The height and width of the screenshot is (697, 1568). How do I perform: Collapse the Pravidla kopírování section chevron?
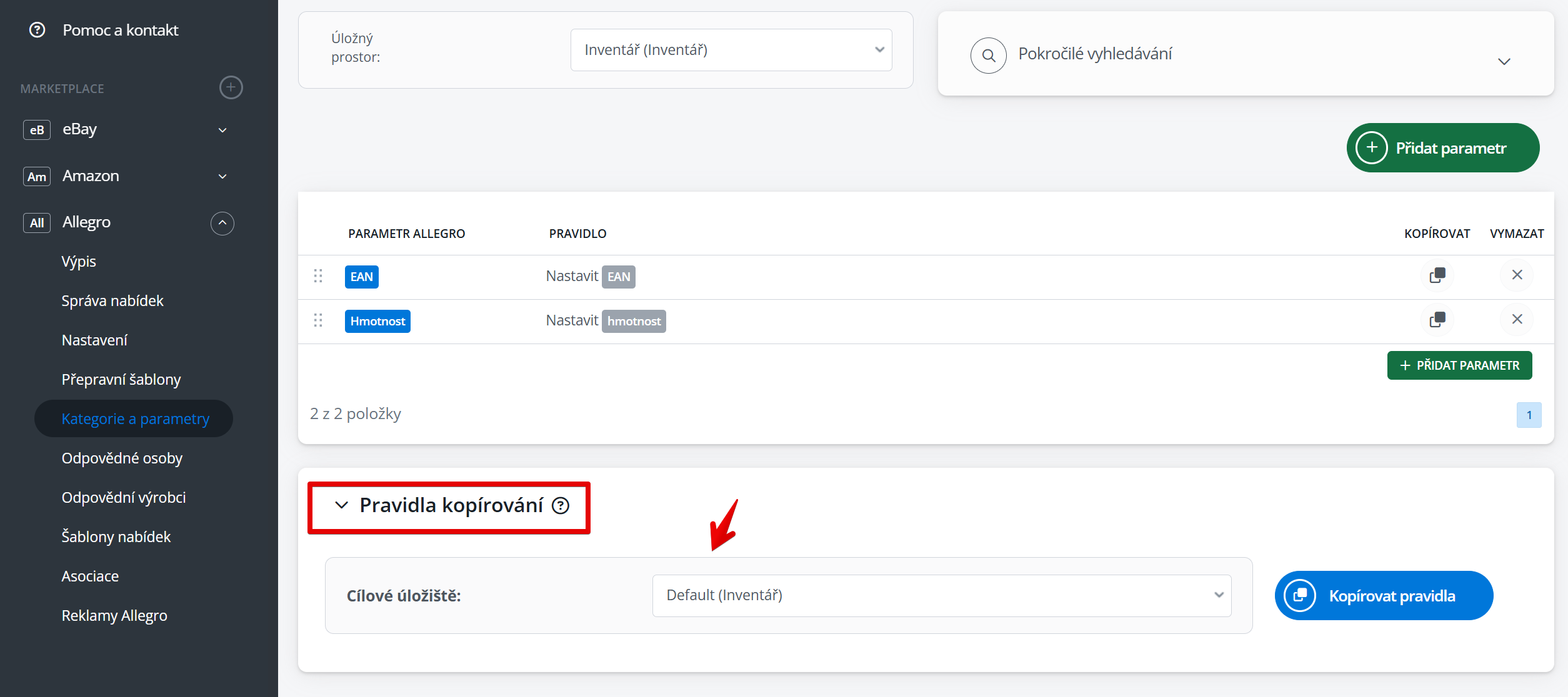pos(341,505)
